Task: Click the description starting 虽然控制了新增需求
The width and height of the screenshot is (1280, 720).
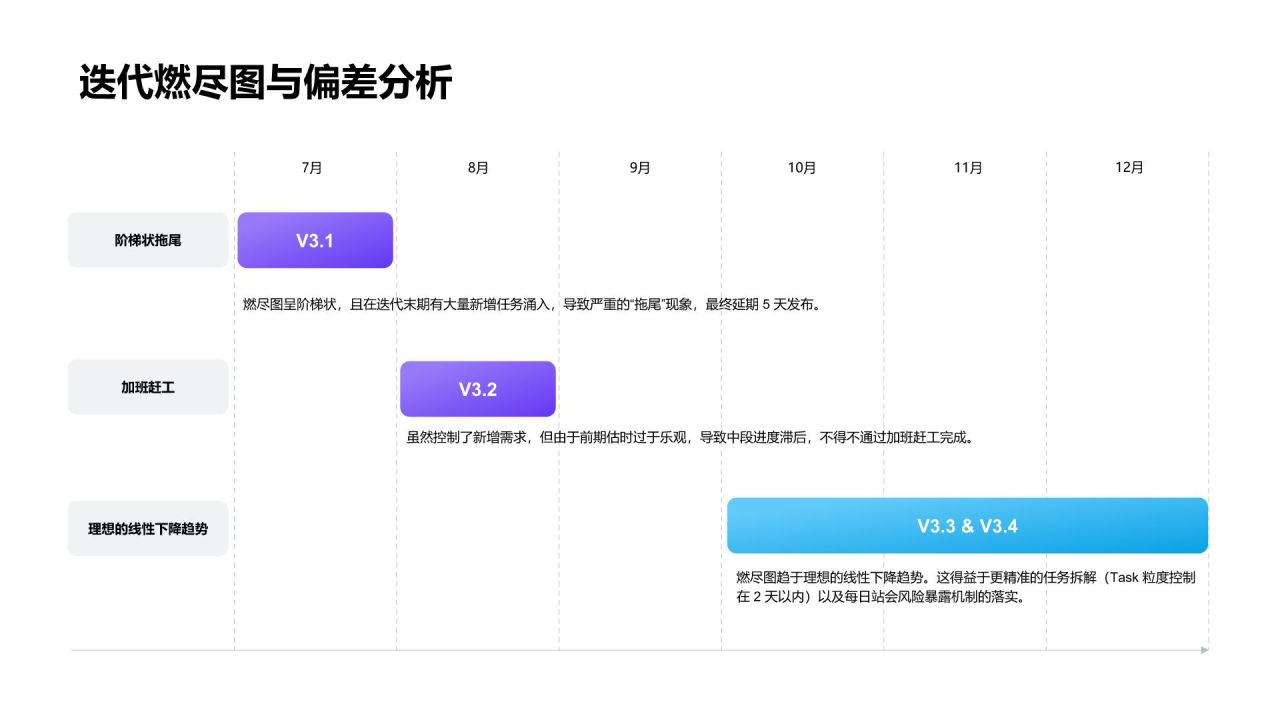Action: pos(690,437)
